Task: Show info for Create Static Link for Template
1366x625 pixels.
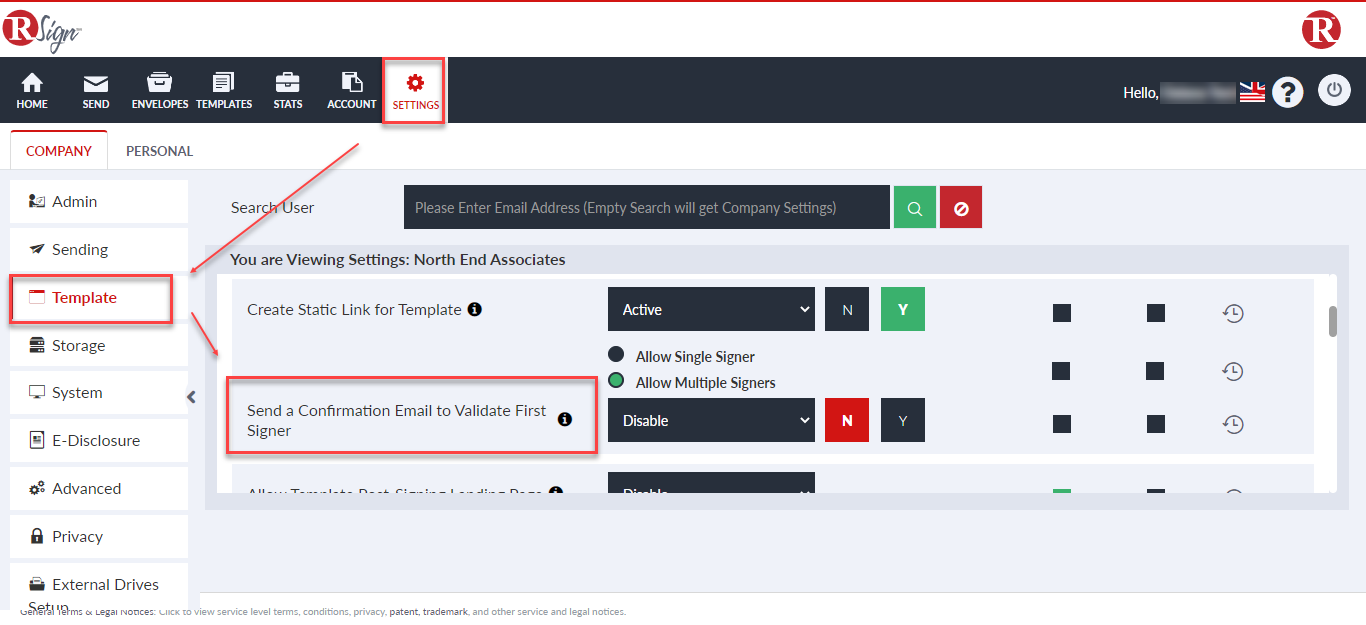Action: click(475, 309)
